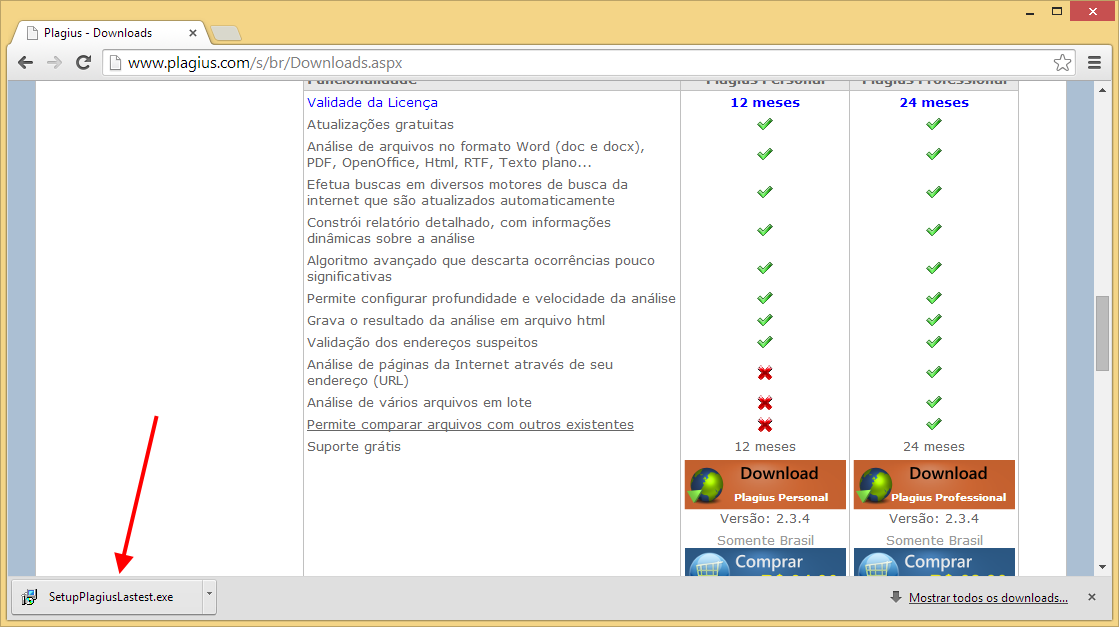Open the dropdown arrow beside SetupPlagiusLastest.exe

209,596
